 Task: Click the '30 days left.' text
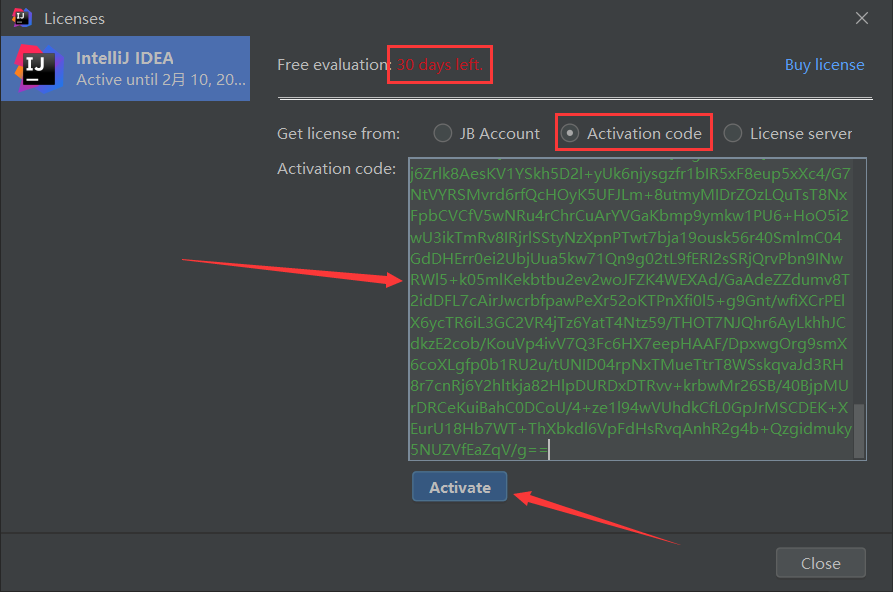click(x=440, y=65)
